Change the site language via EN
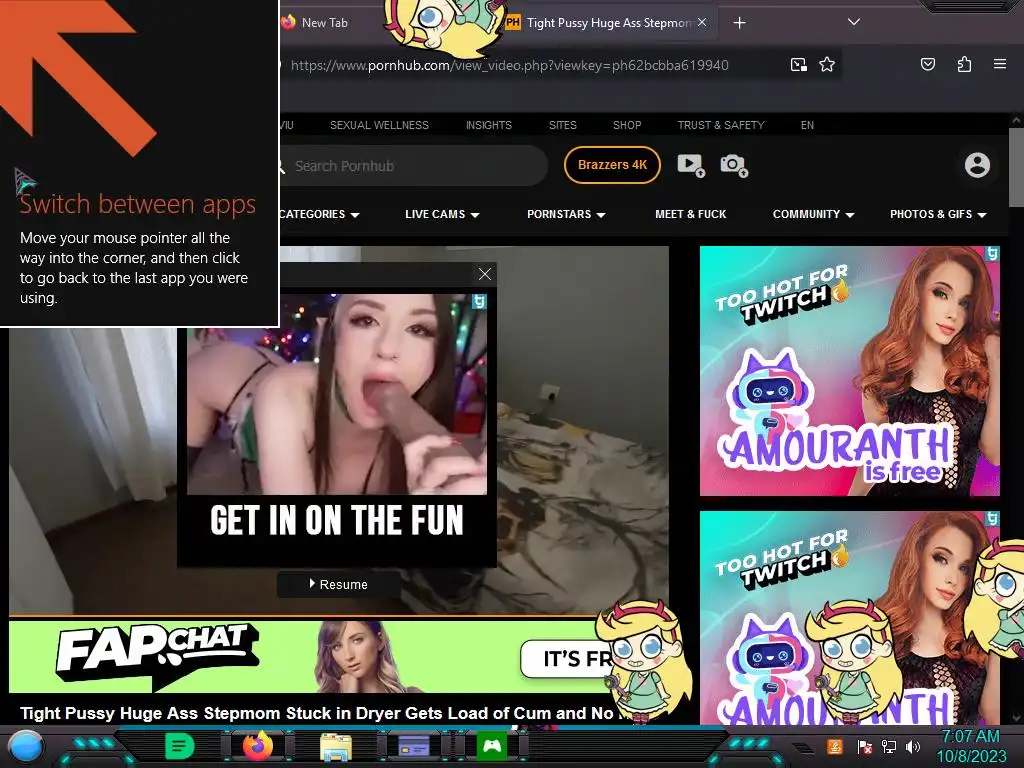Screen dimensions: 1024x768 click(x=807, y=125)
